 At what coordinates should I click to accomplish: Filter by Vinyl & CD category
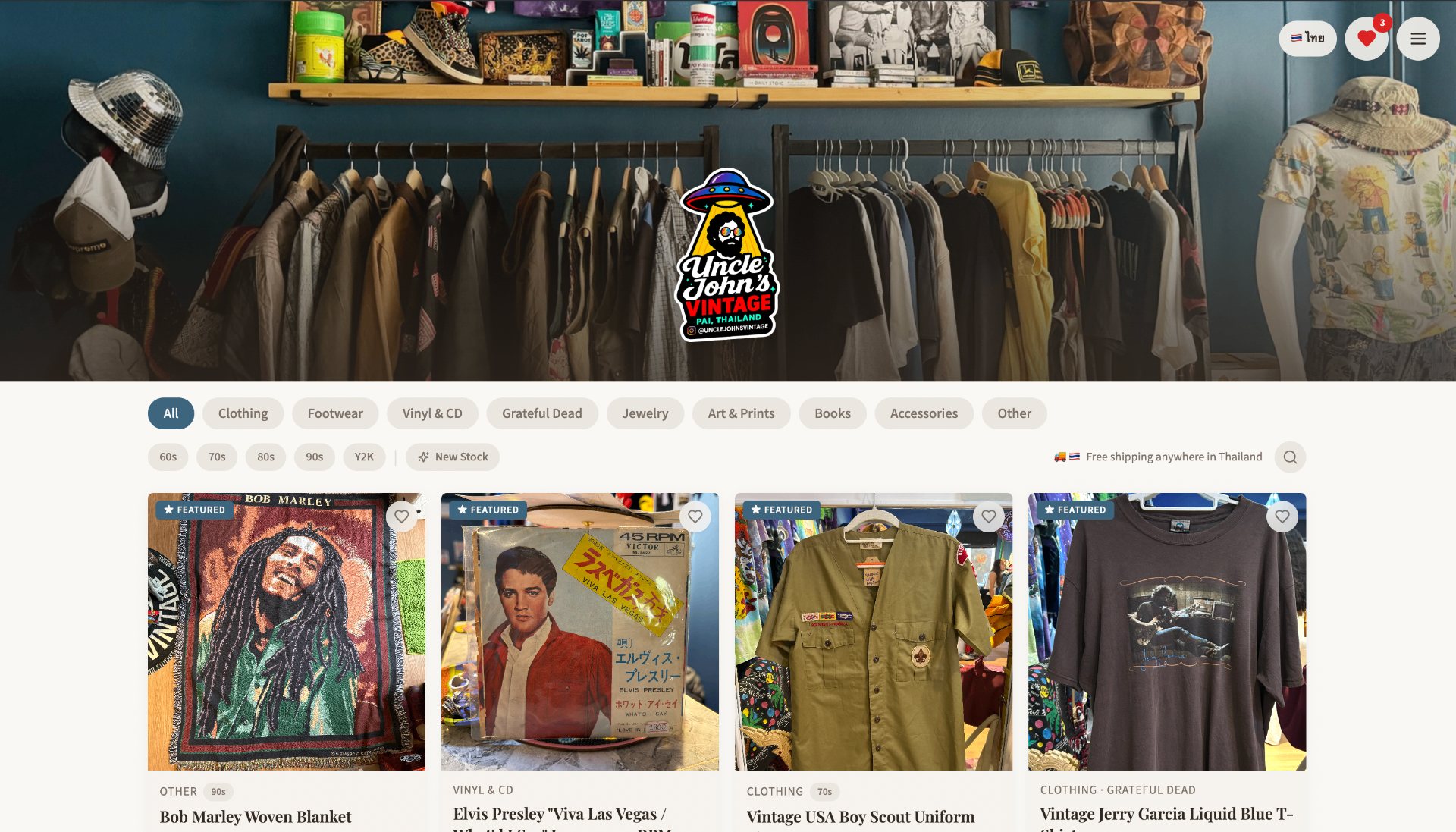pos(432,413)
